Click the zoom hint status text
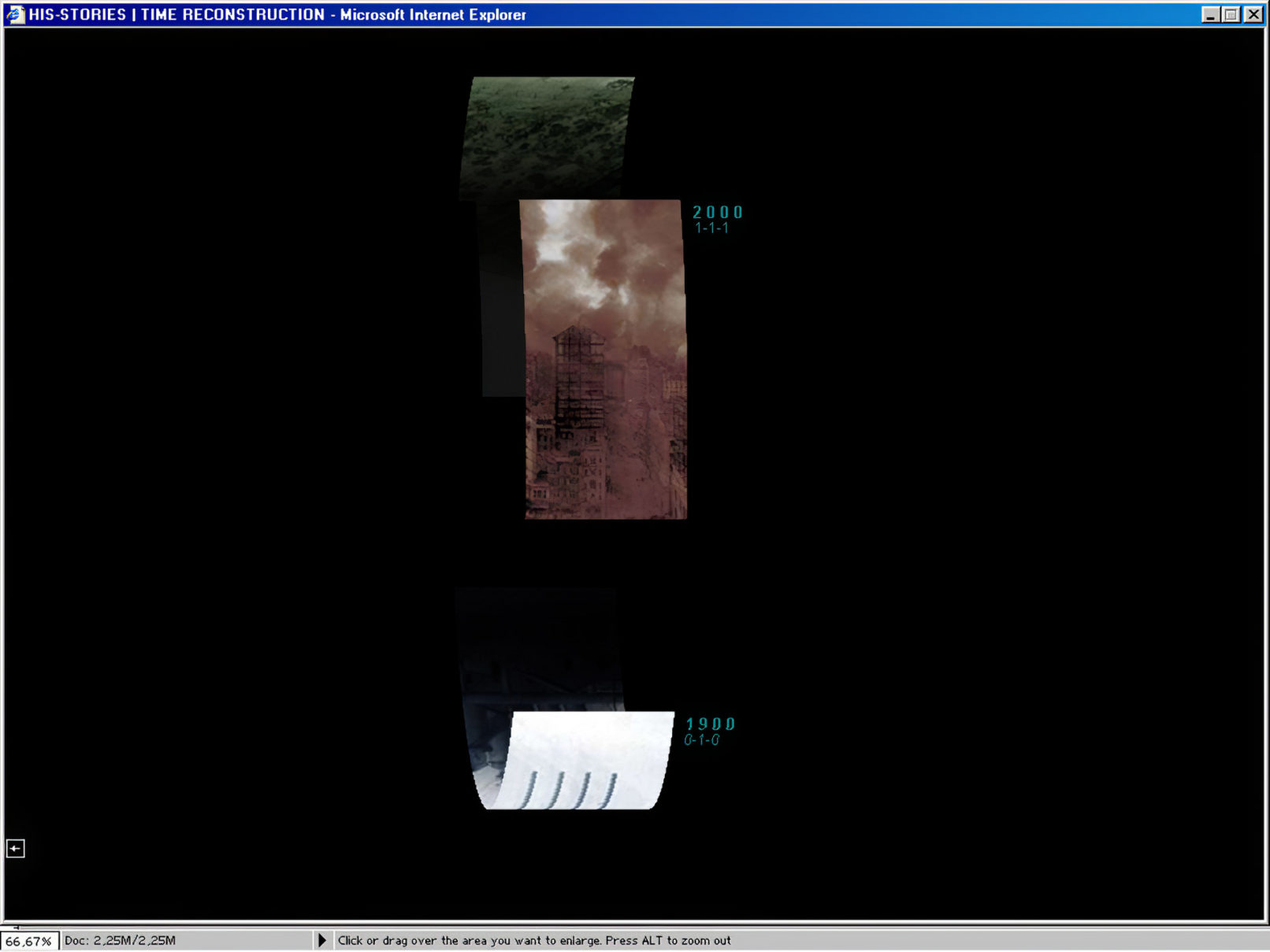Screen dimensions: 1270x952 (x=534, y=940)
